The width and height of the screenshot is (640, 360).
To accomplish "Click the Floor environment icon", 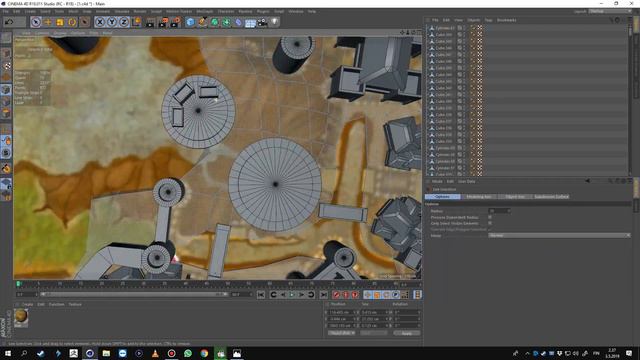I will pos(250,22).
